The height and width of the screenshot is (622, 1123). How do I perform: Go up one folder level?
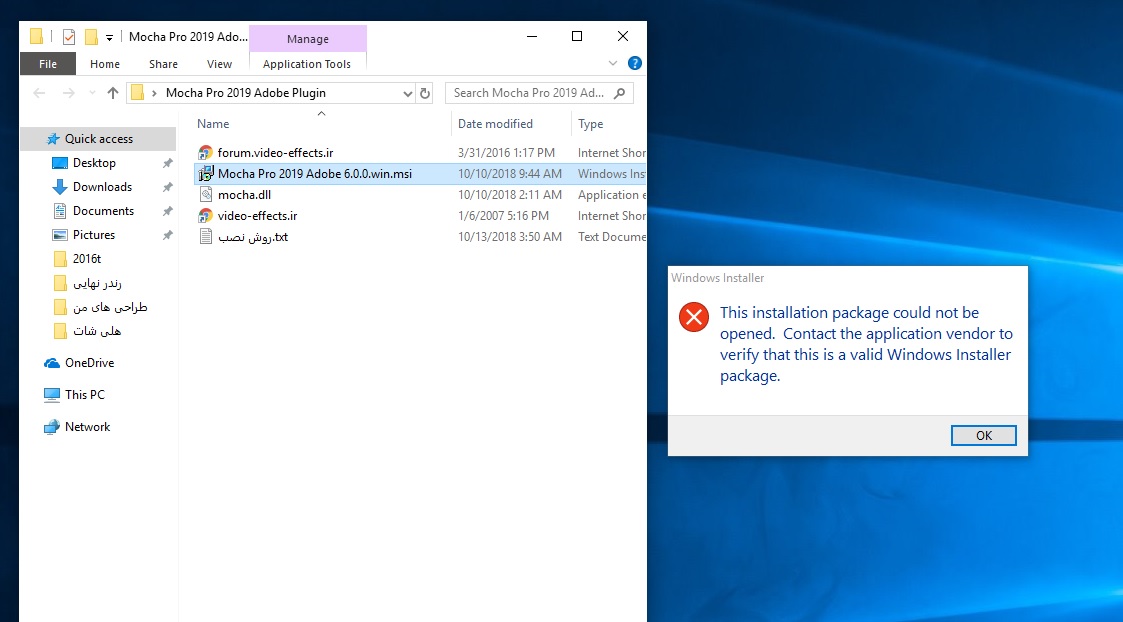[112, 92]
